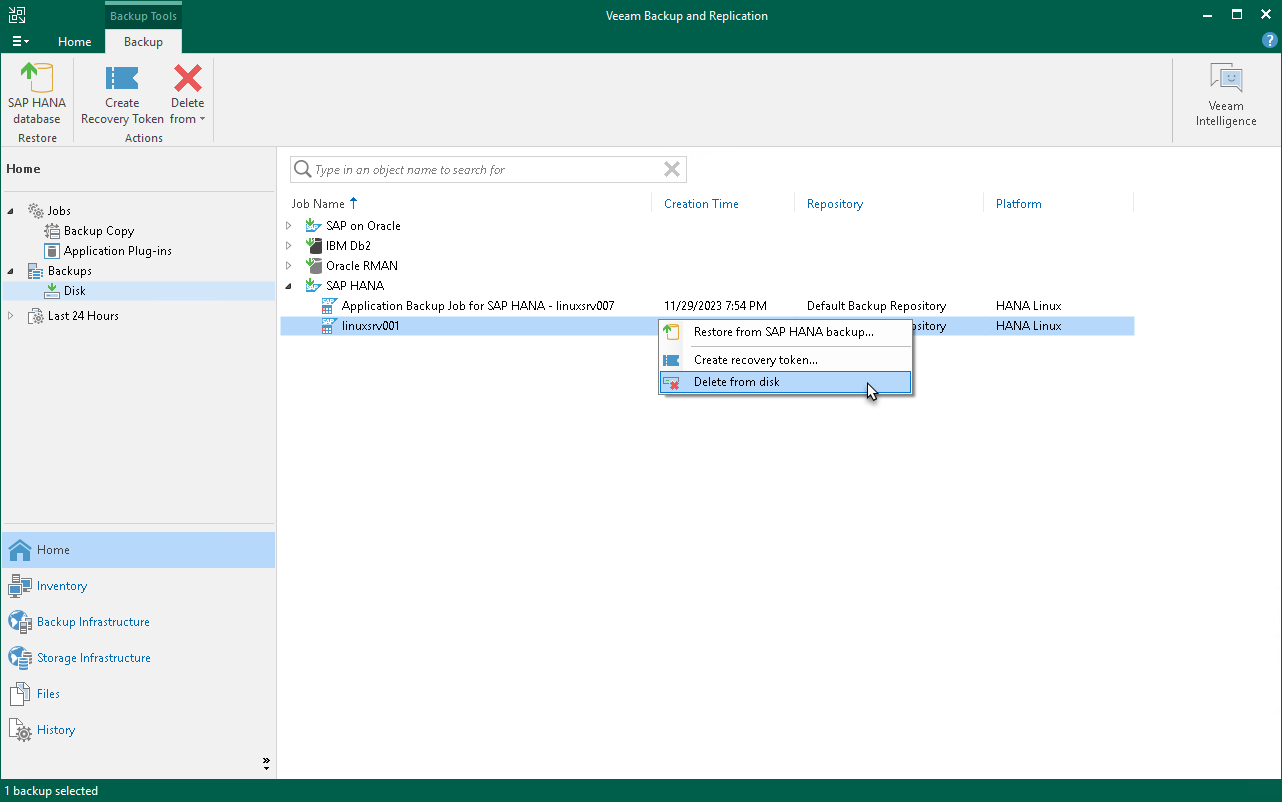Open Veeam Intelligence panel

tap(1225, 95)
